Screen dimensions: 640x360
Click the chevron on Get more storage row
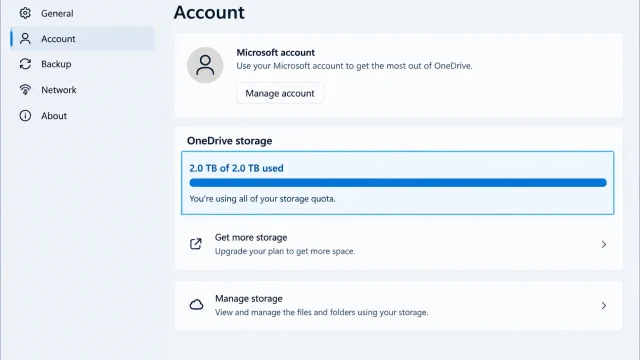604,244
